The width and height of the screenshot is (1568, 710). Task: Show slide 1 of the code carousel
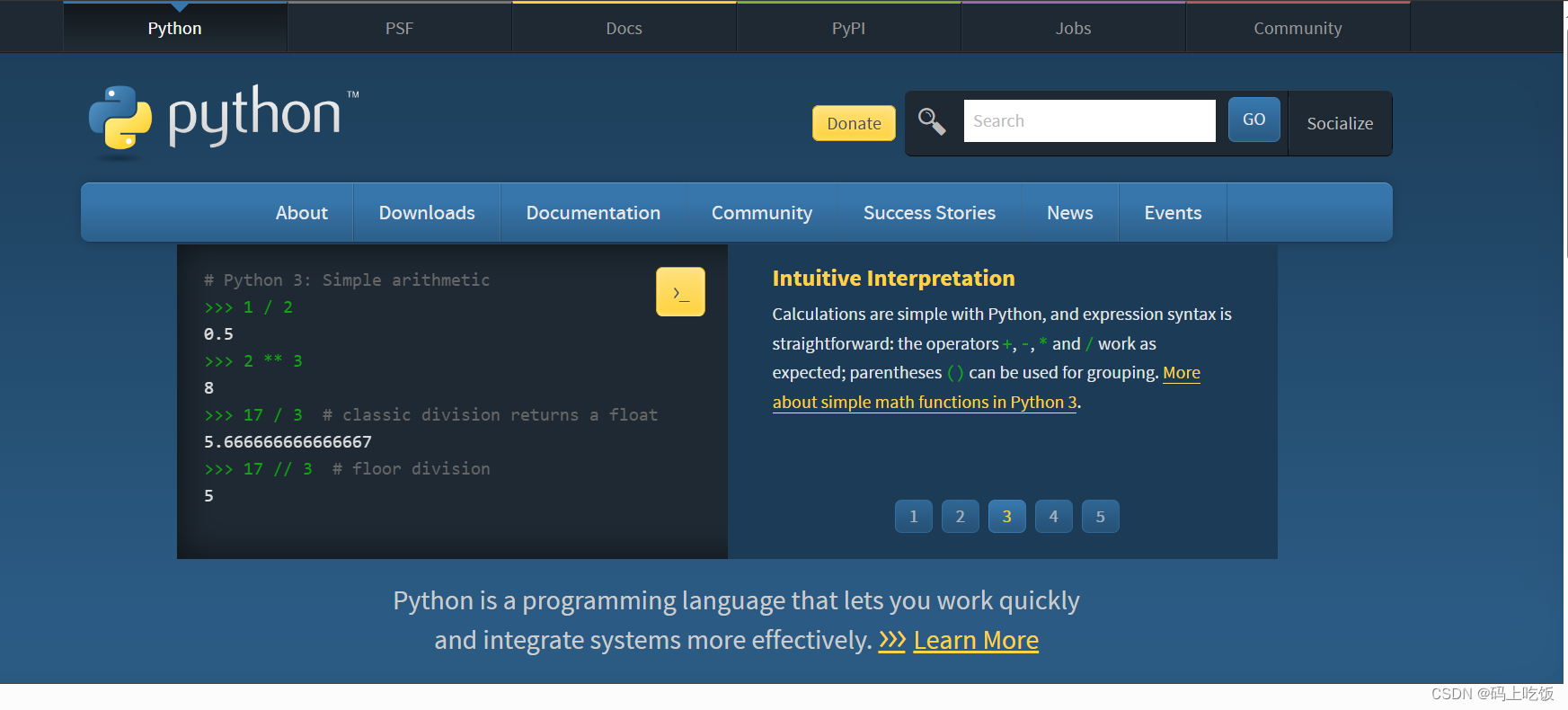coord(914,517)
